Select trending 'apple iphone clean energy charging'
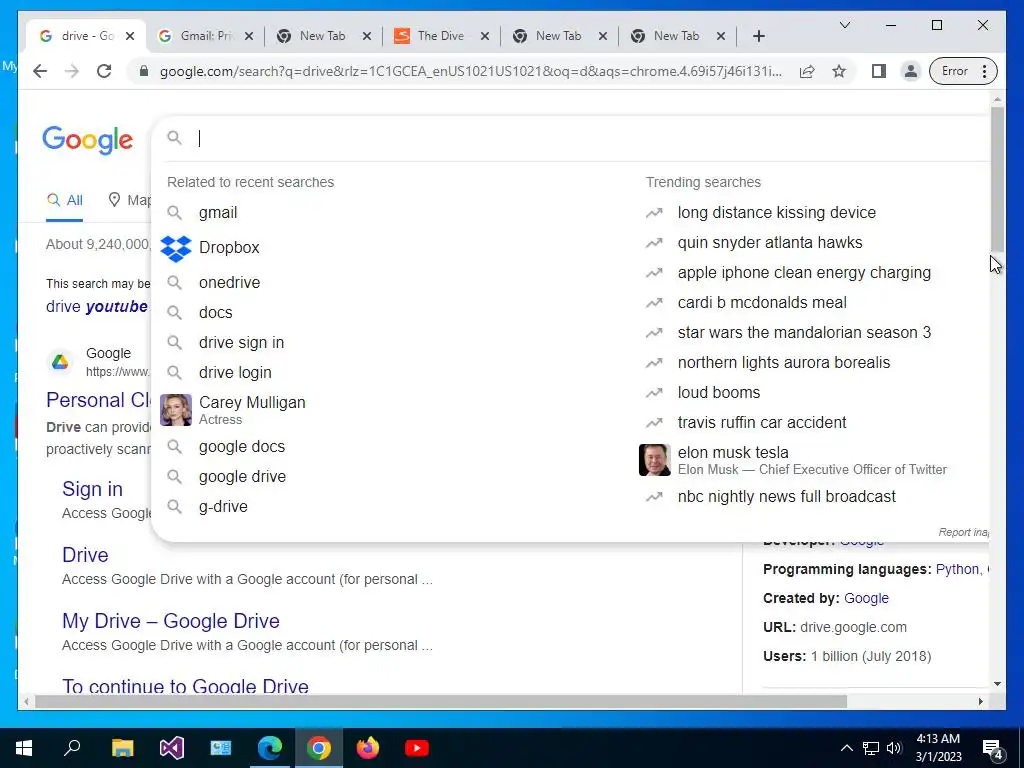This screenshot has width=1024, height=768. coord(804,272)
